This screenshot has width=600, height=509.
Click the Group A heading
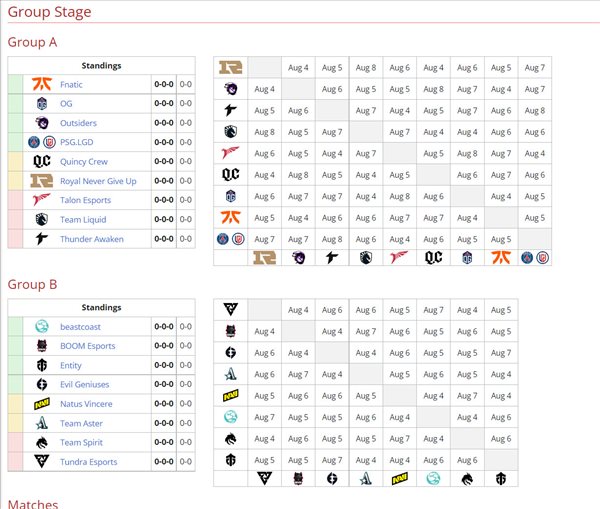pos(32,42)
